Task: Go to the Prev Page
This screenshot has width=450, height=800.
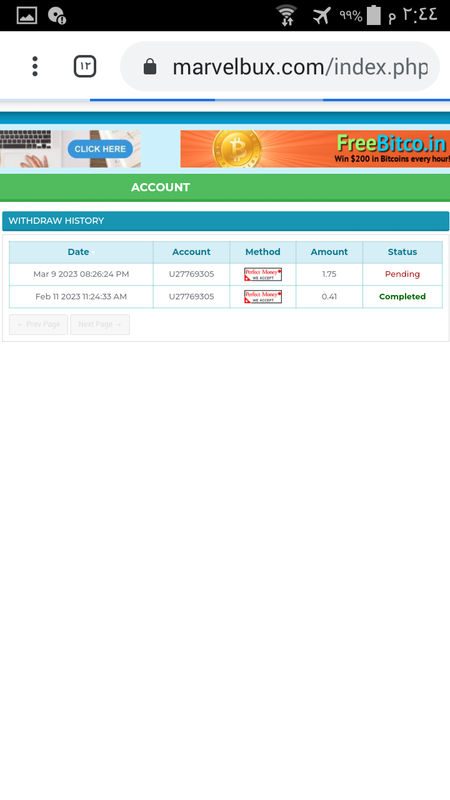Action: click(38, 324)
